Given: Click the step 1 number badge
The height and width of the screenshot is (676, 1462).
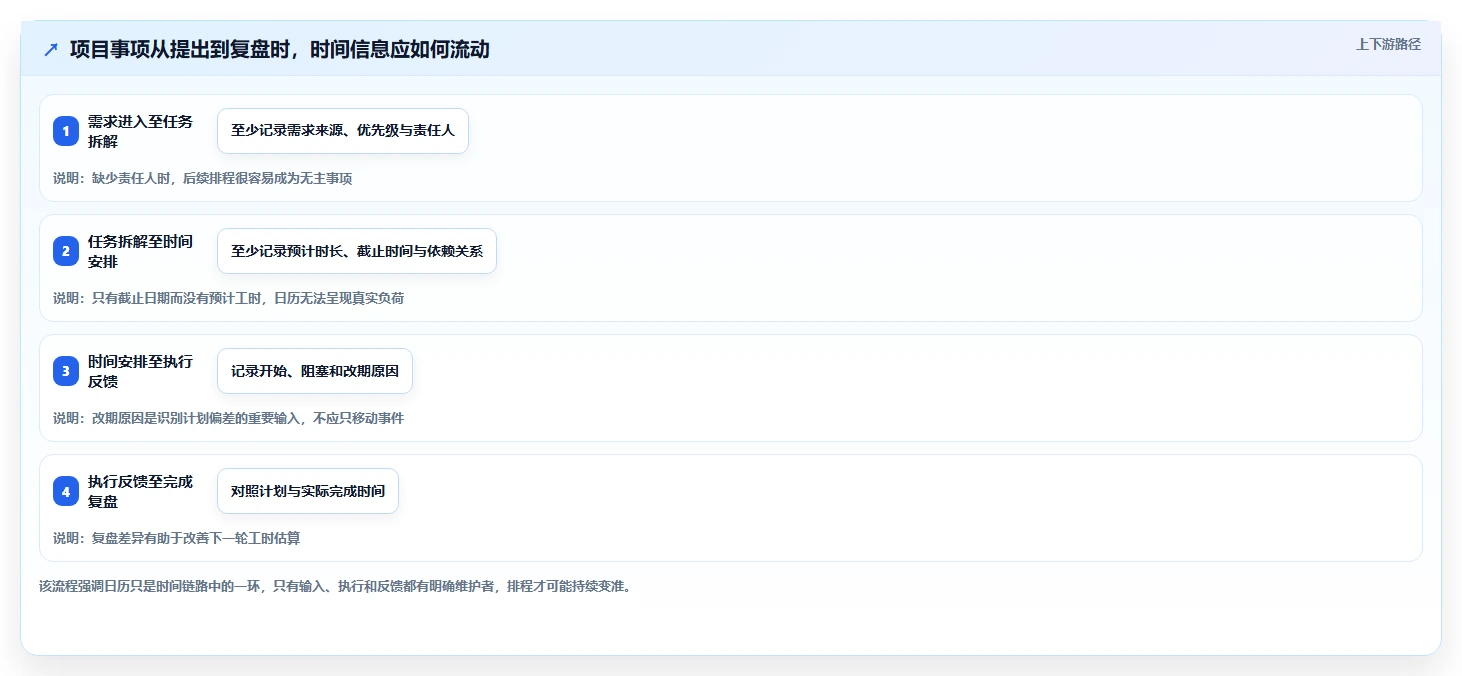Looking at the screenshot, I should coord(66,131).
